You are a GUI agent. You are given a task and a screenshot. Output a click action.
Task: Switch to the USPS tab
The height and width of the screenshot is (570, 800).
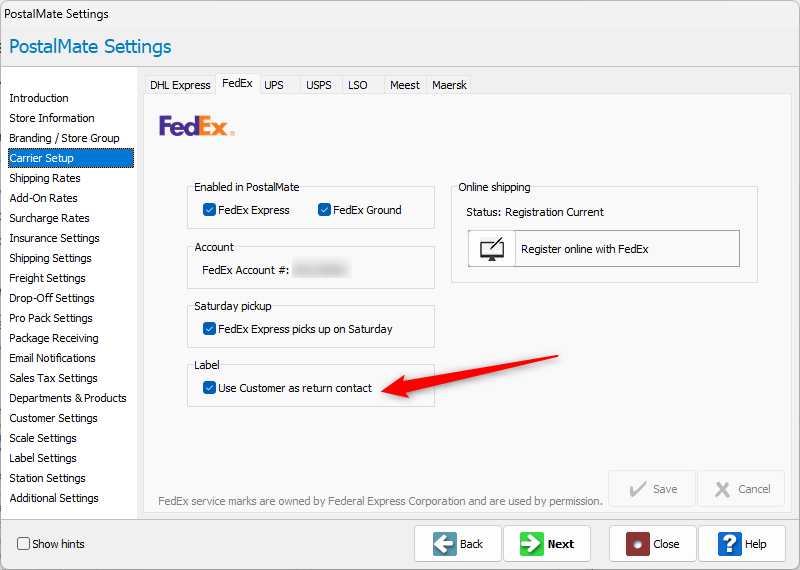tap(319, 85)
